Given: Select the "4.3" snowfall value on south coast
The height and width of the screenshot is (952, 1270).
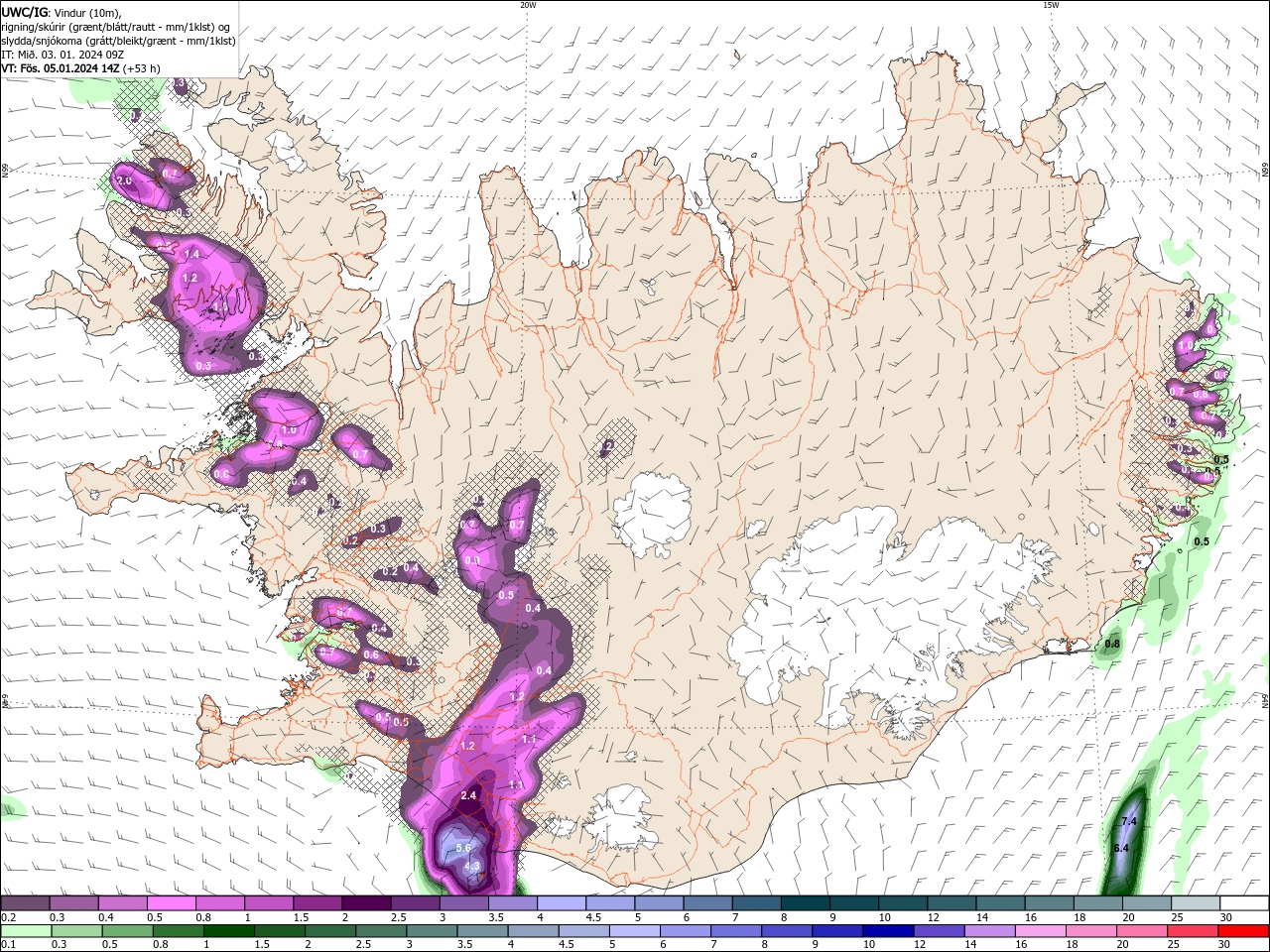Looking at the screenshot, I should point(472,866).
